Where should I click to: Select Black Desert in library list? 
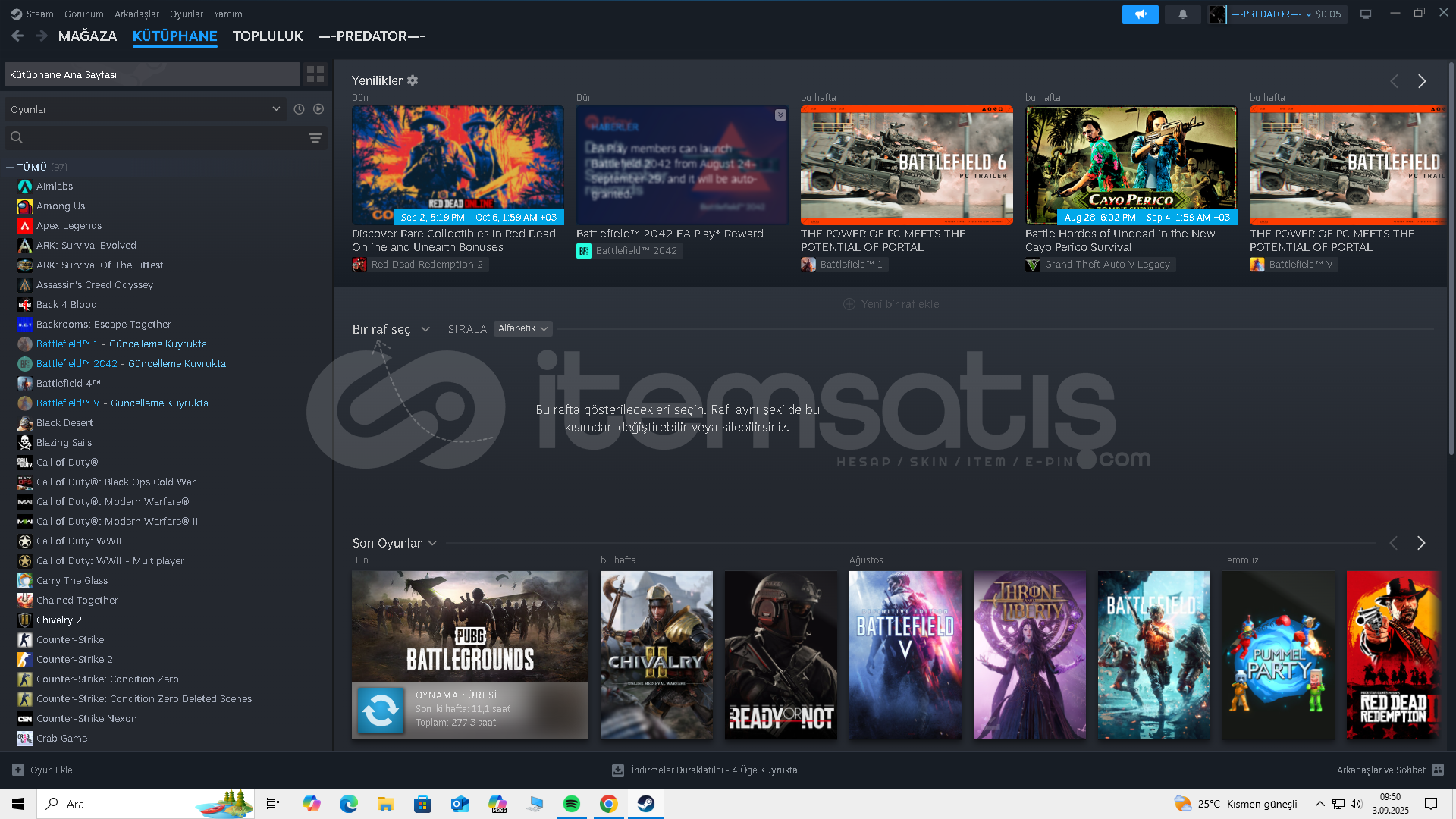(64, 423)
